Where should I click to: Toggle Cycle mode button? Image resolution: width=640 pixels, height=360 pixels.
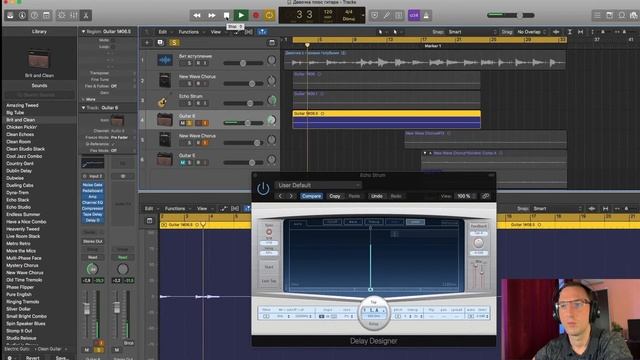269,16
